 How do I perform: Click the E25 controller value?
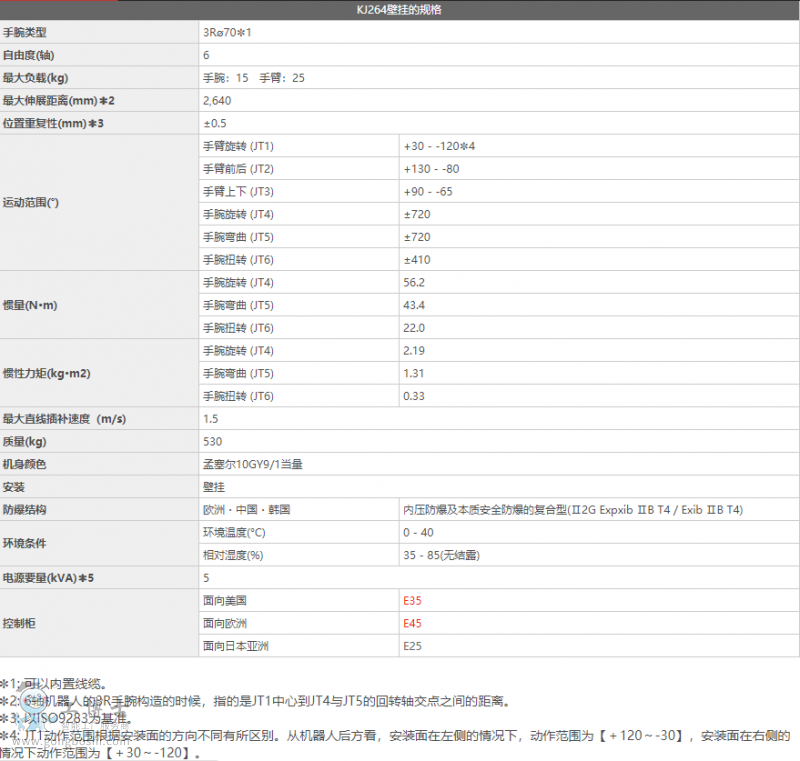coord(412,646)
